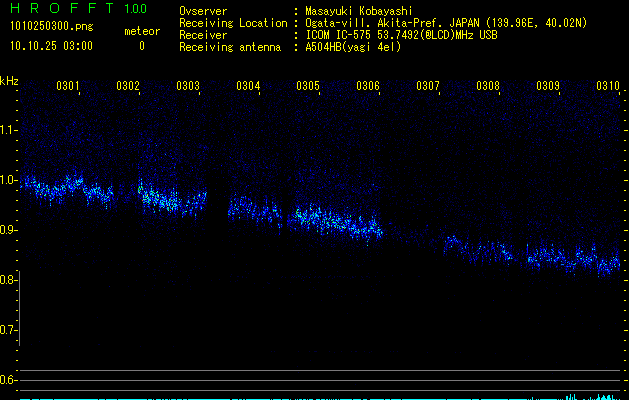This screenshot has height=400, width=629.
Task: Click the ICOM IC-575 53.7492 MHz USB text
Action: click(x=401, y=35)
